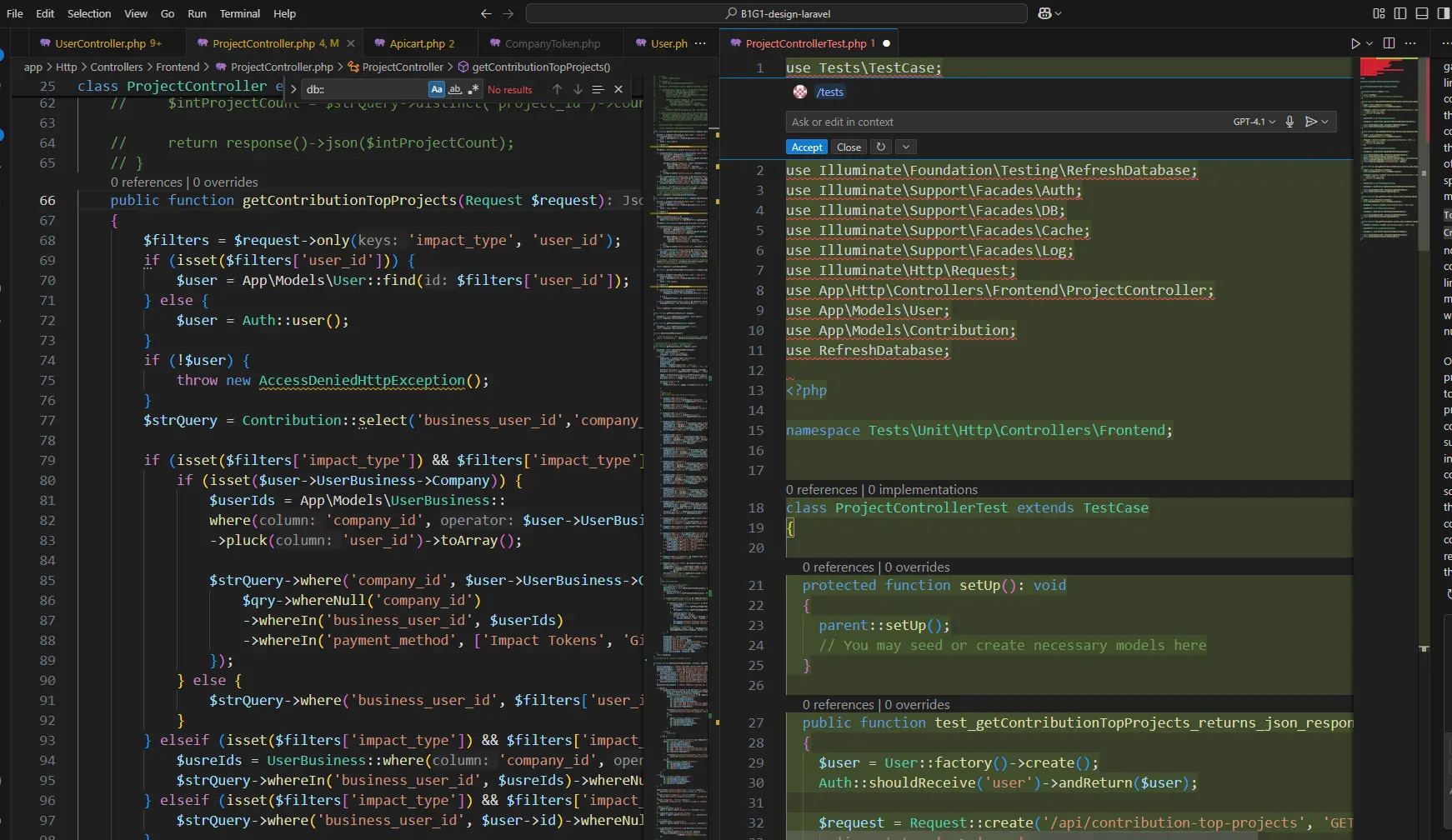Navigate back using the left arrow
Screen dimensions: 1452x840
(x=486, y=13)
